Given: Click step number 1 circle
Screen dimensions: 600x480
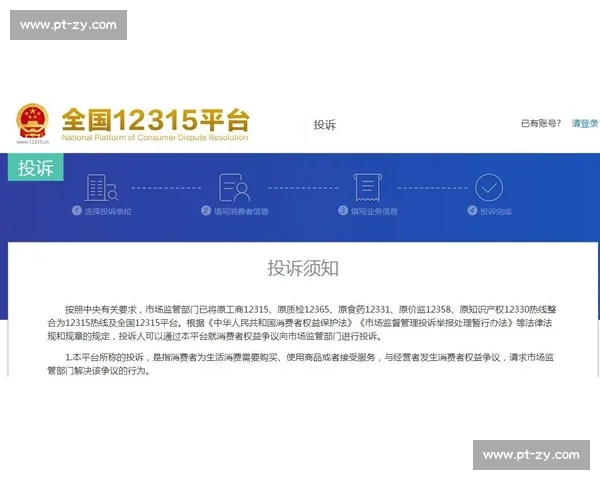Looking at the screenshot, I should [77, 211].
